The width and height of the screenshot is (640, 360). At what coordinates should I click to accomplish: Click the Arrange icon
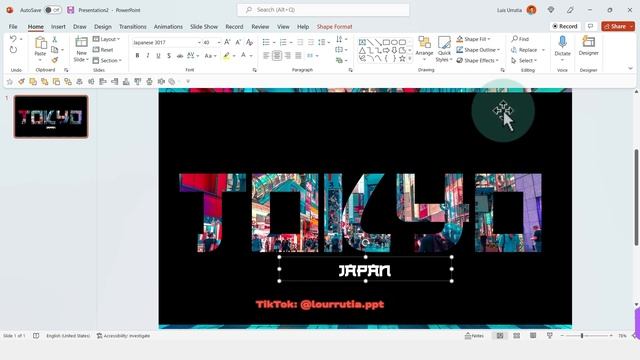424,42
